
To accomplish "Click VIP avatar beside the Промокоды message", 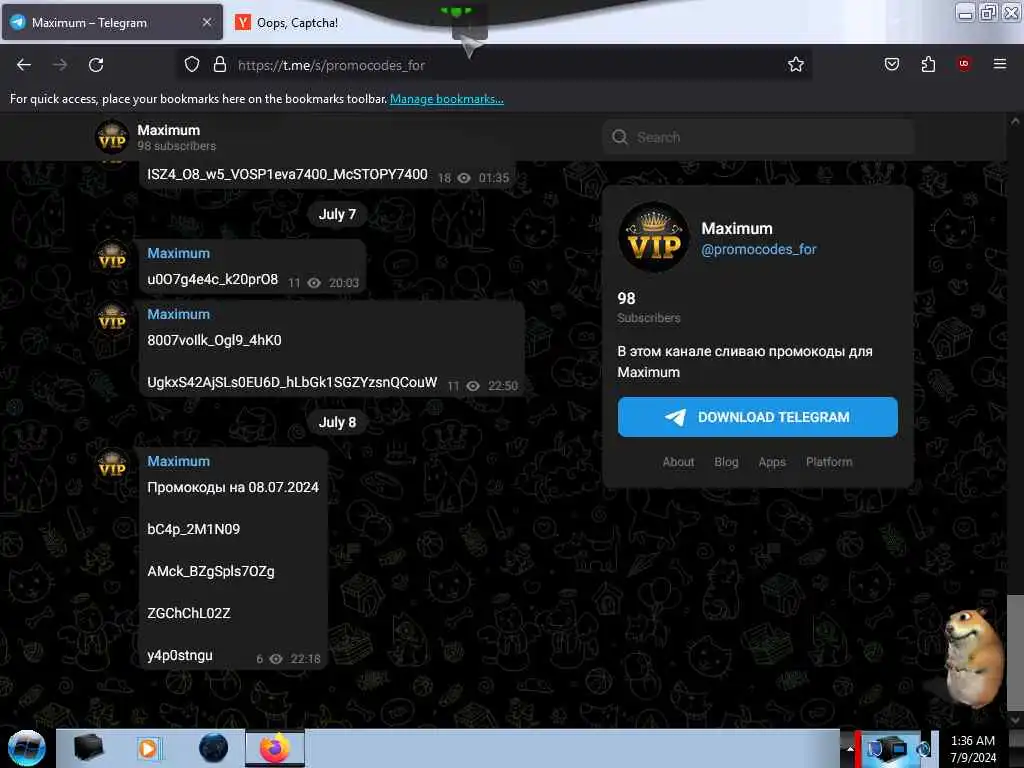I will point(112,464).
